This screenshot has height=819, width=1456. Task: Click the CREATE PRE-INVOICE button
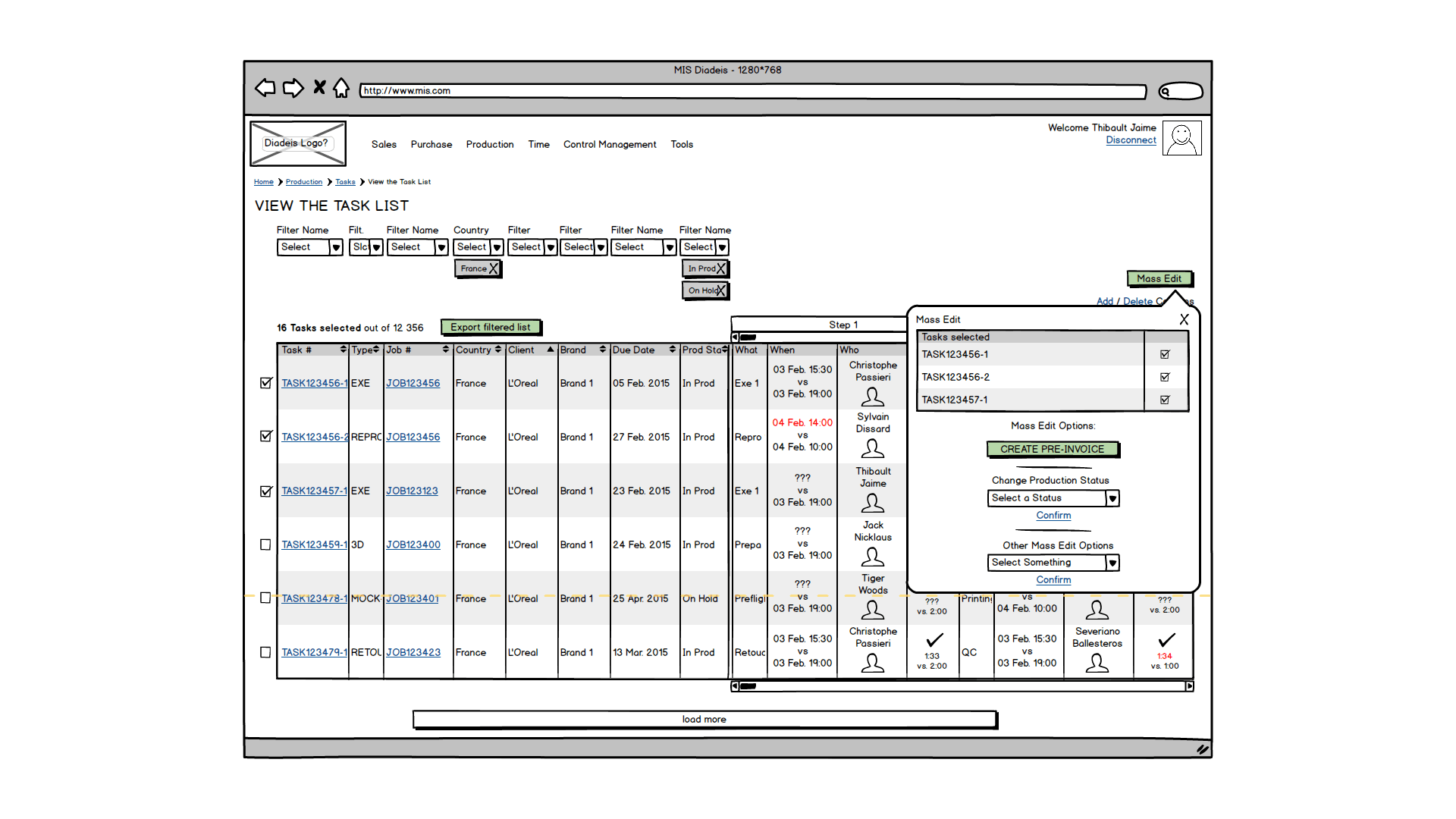coord(1052,449)
